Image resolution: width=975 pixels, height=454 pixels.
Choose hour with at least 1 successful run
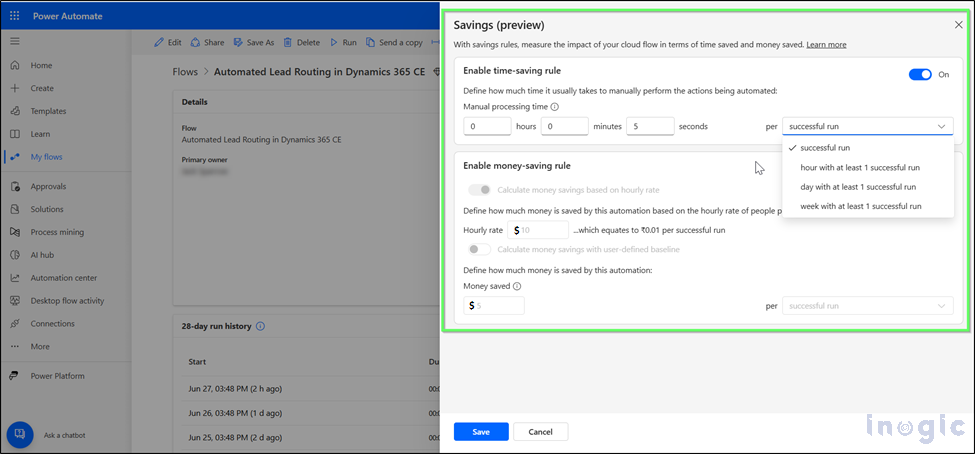[x=867, y=168]
